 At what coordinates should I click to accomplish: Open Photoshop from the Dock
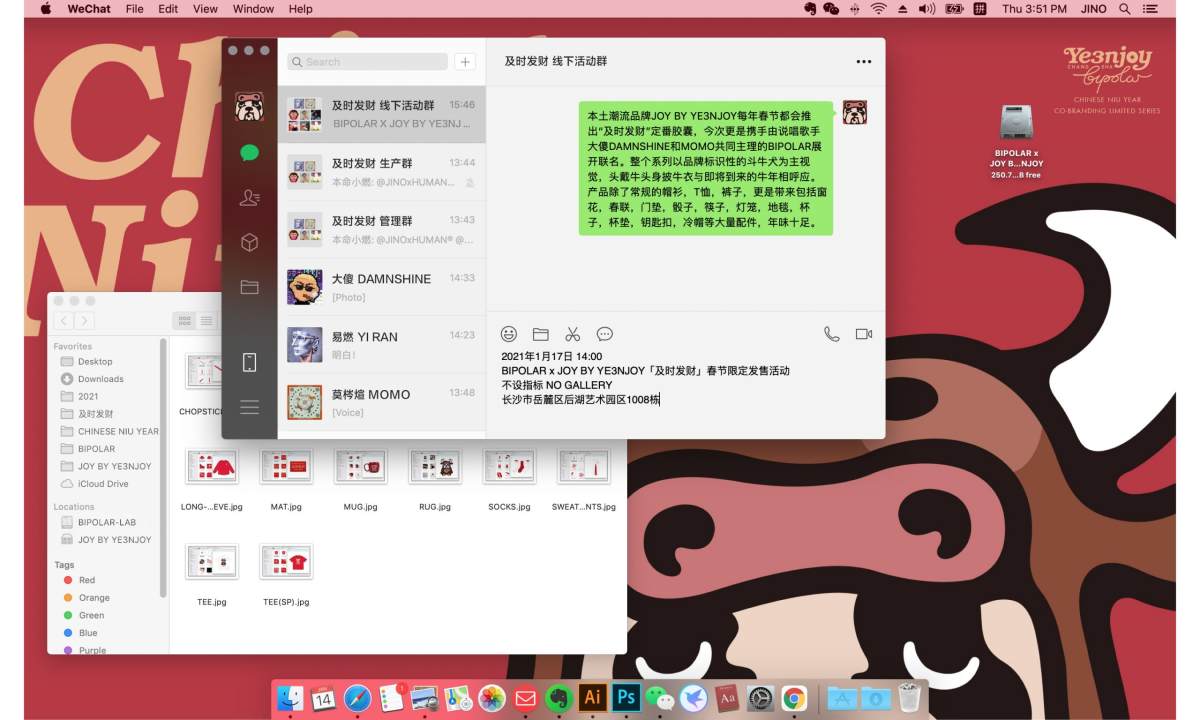pyautogui.click(x=627, y=698)
